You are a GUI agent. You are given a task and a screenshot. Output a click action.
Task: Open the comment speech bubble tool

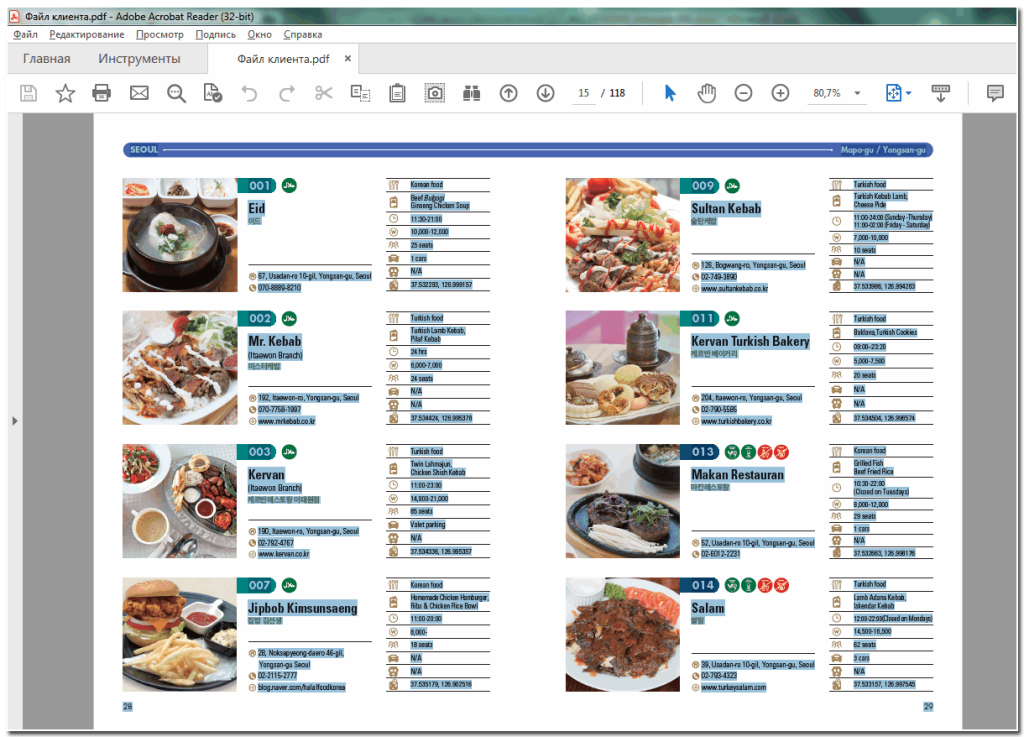(x=995, y=93)
